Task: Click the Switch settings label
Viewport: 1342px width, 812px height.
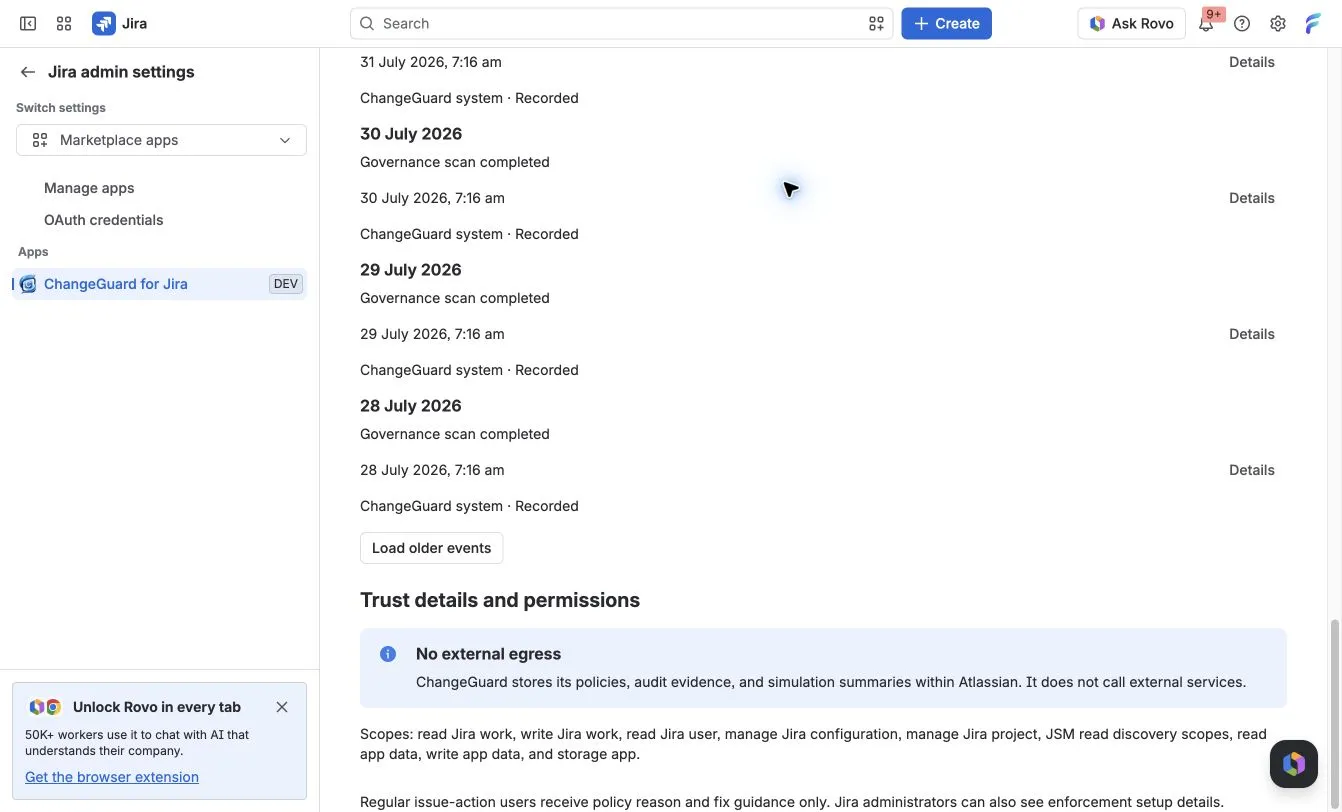Action: 61,108
